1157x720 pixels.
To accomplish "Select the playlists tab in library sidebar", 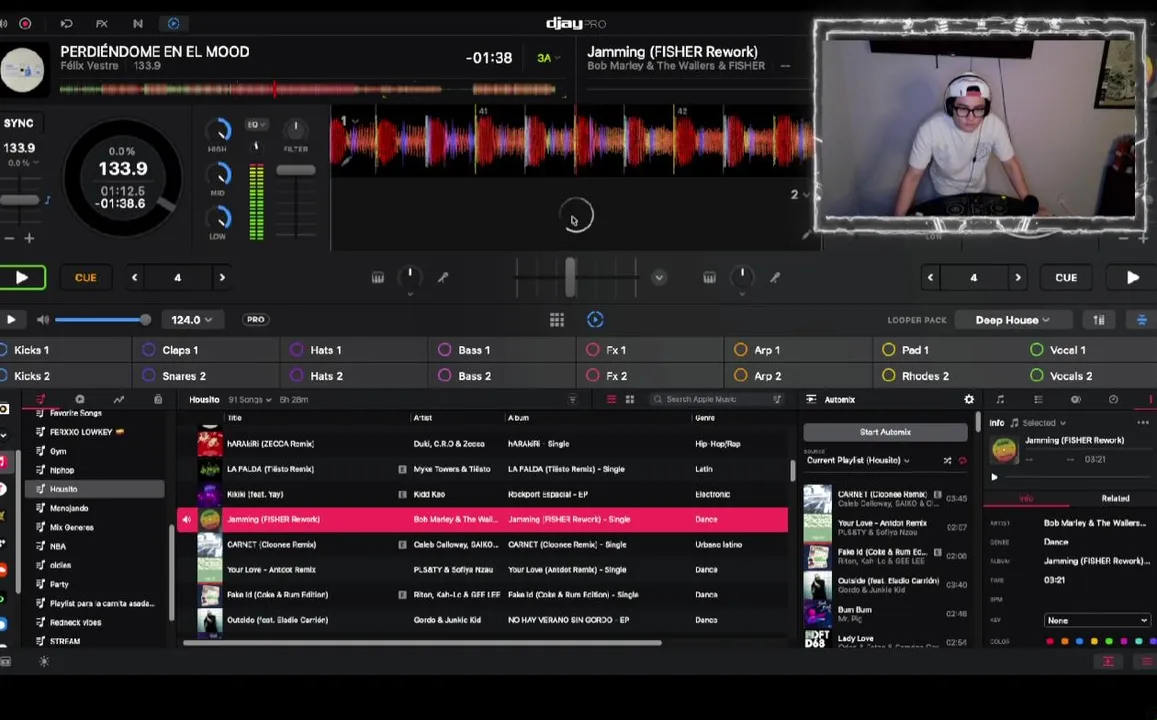I will pyautogui.click(x=41, y=399).
